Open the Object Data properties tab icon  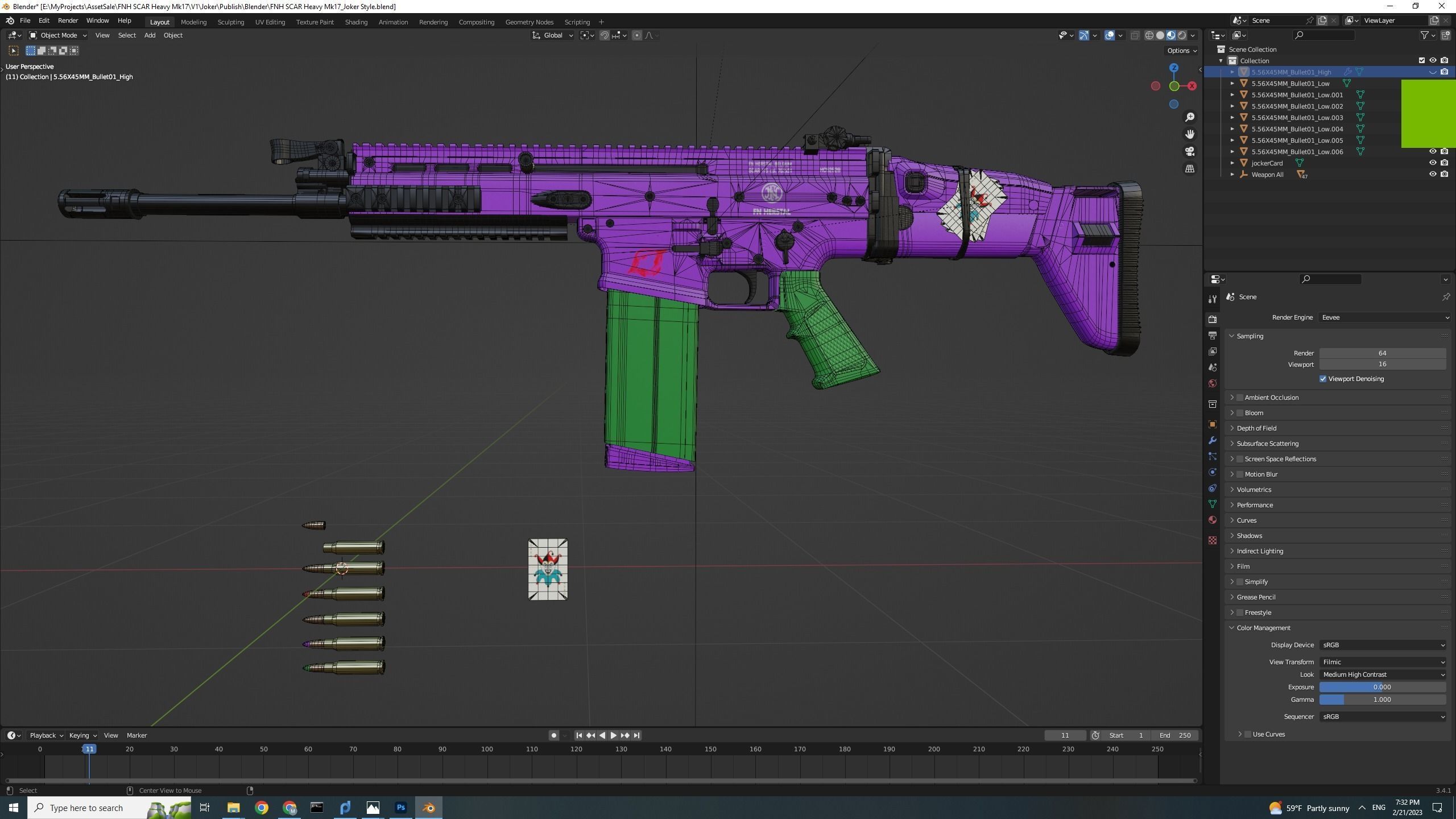(x=1212, y=504)
